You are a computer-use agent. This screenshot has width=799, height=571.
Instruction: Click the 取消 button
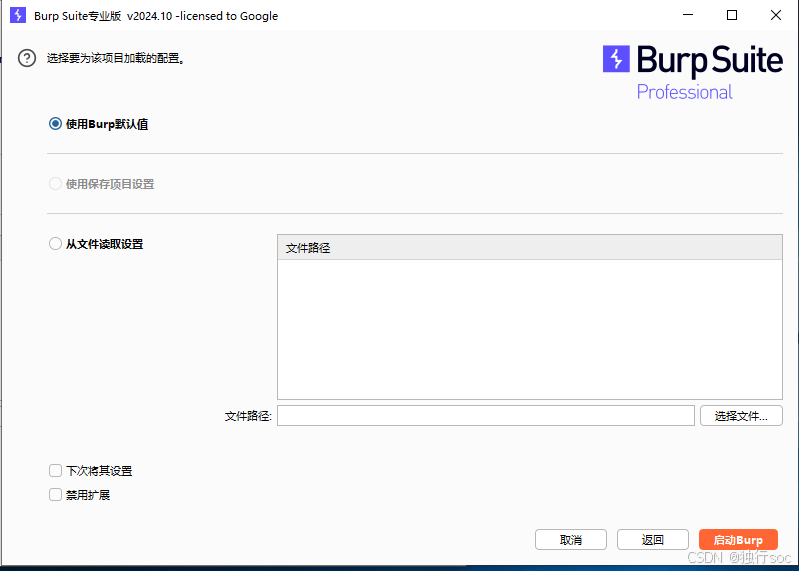pos(571,540)
